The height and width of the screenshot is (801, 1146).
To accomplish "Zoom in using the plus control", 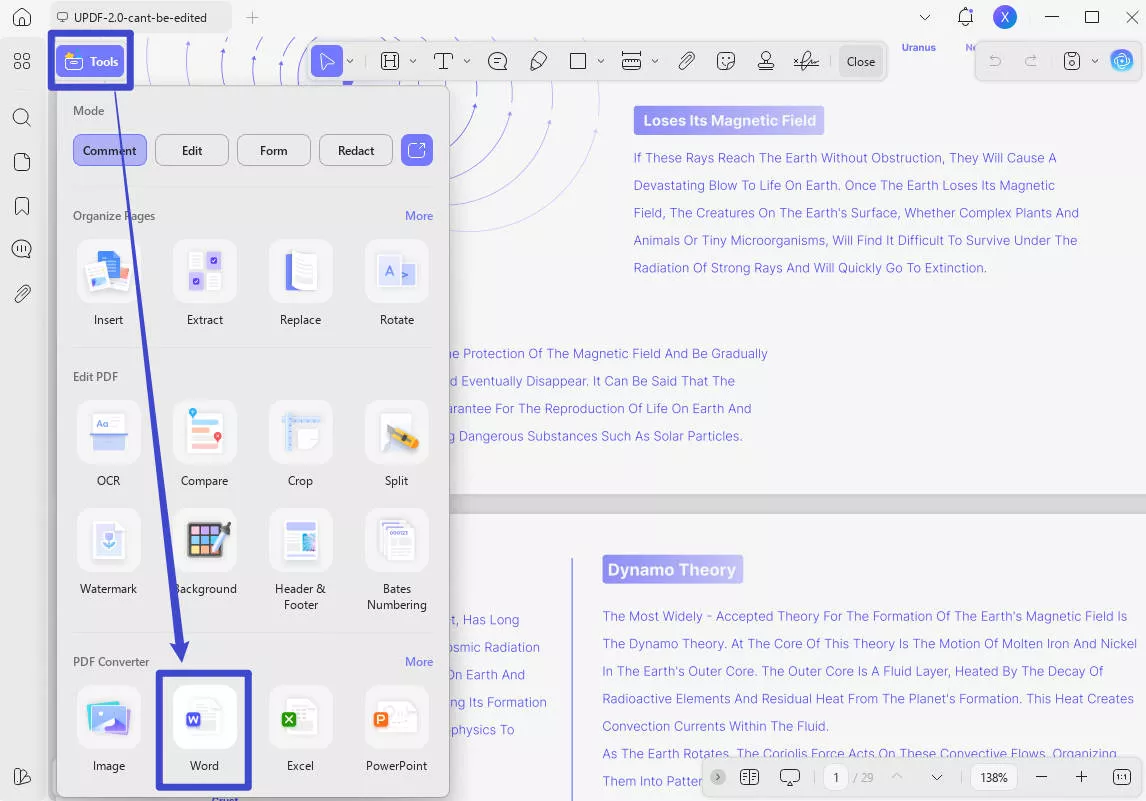I will (x=1081, y=776).
